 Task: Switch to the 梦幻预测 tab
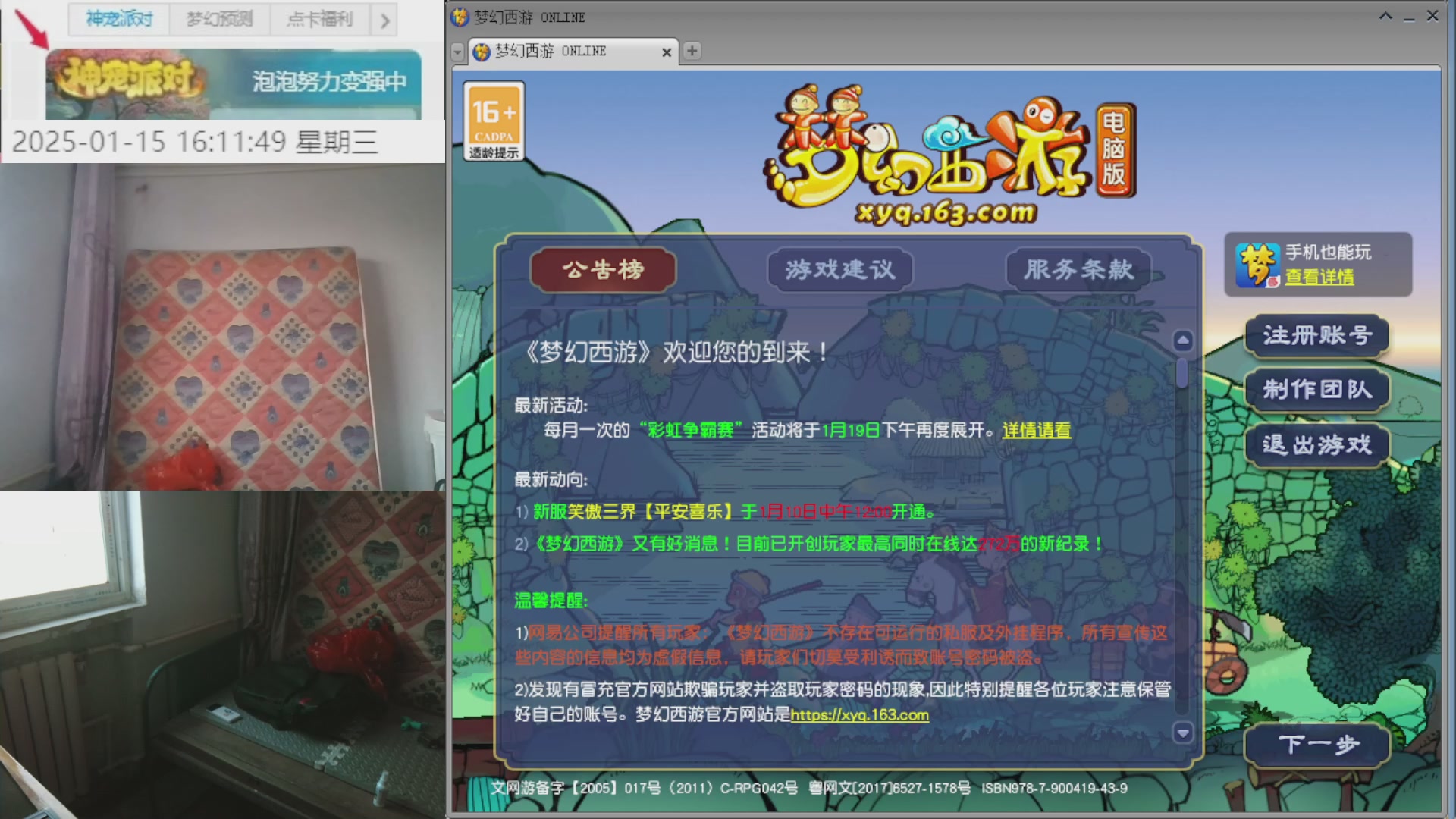coord(220,19)
